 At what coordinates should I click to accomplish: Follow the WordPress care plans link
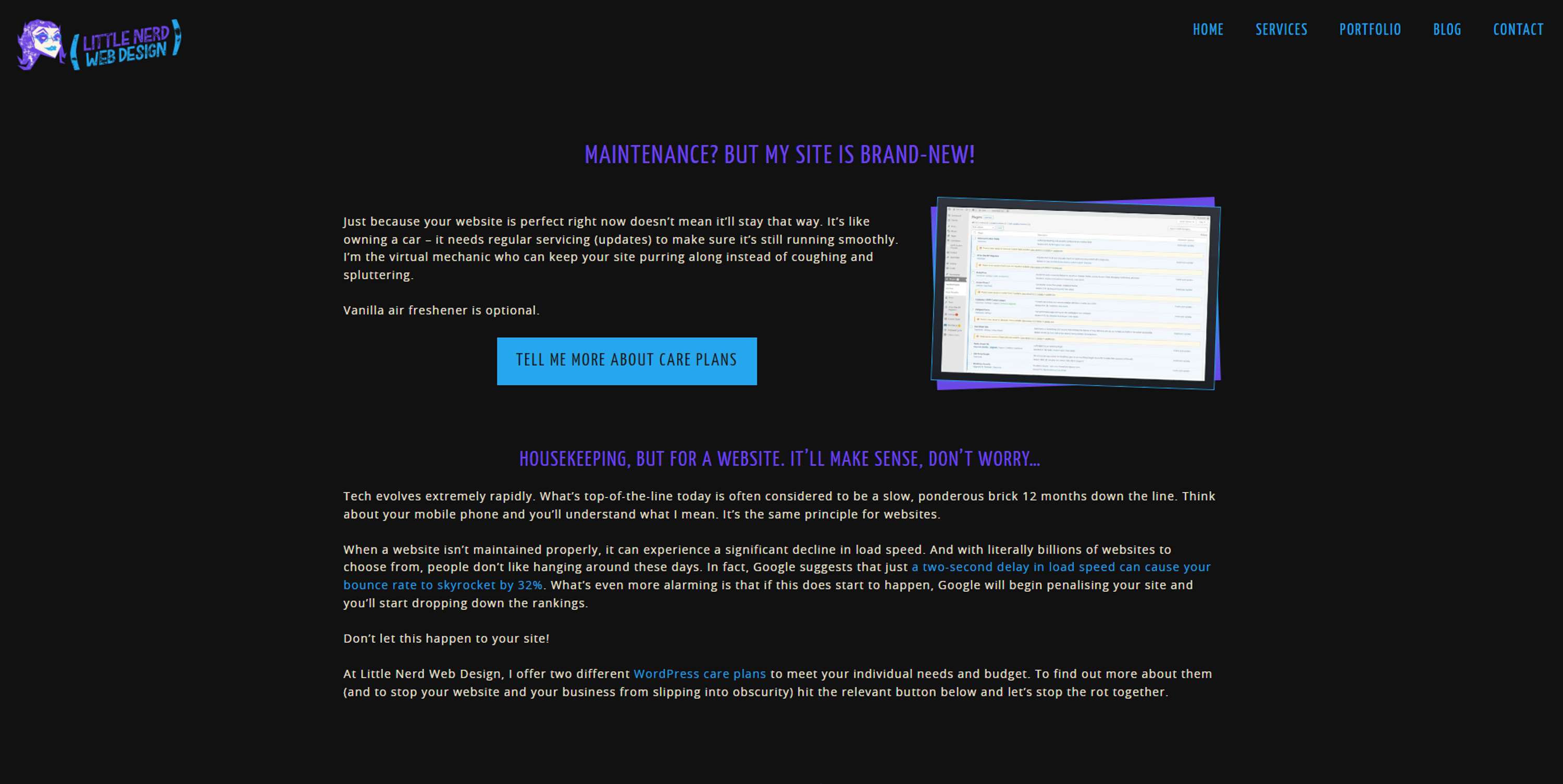[700, 674]
